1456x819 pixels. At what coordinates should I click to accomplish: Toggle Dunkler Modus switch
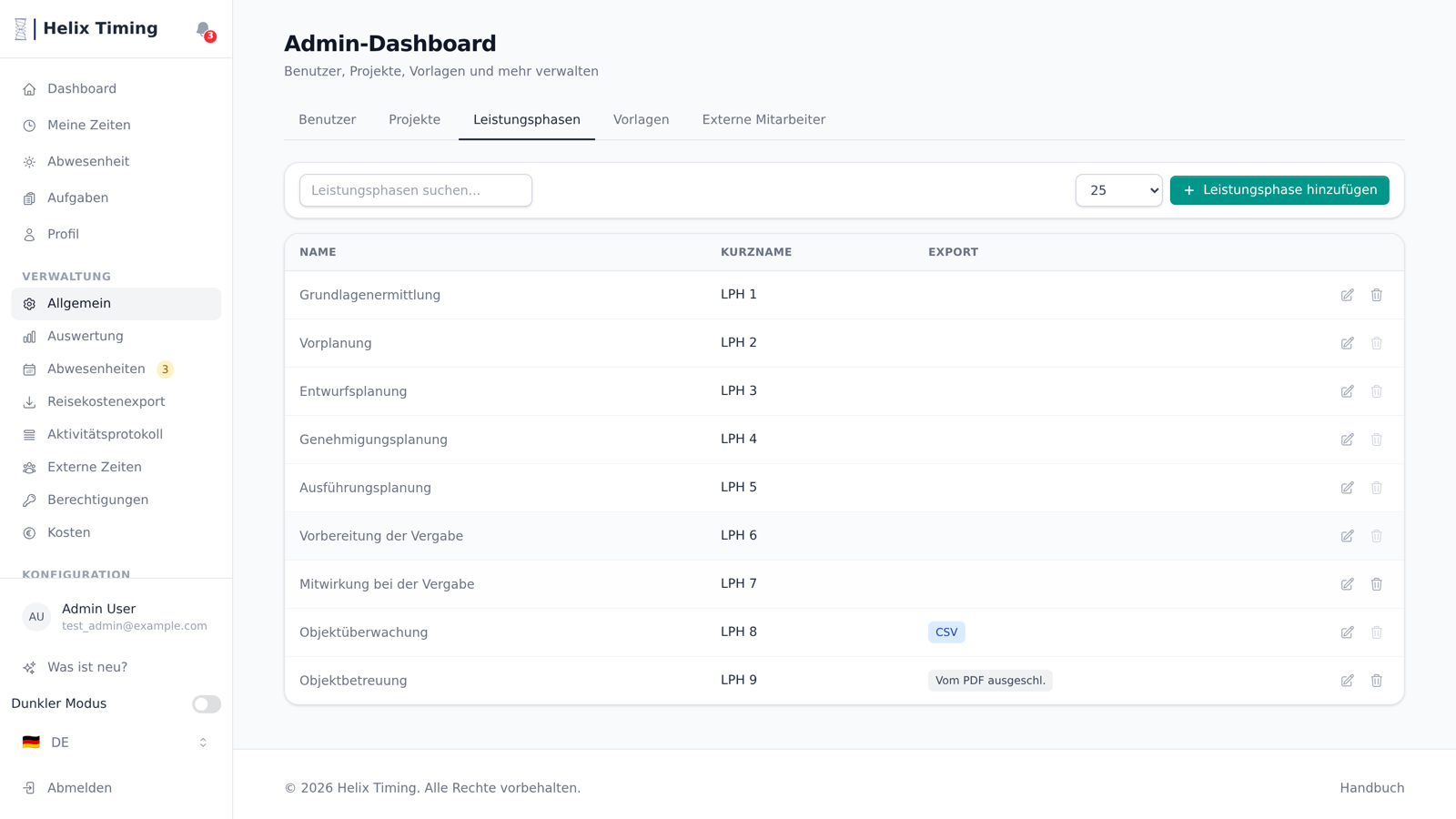pos(207,703)
